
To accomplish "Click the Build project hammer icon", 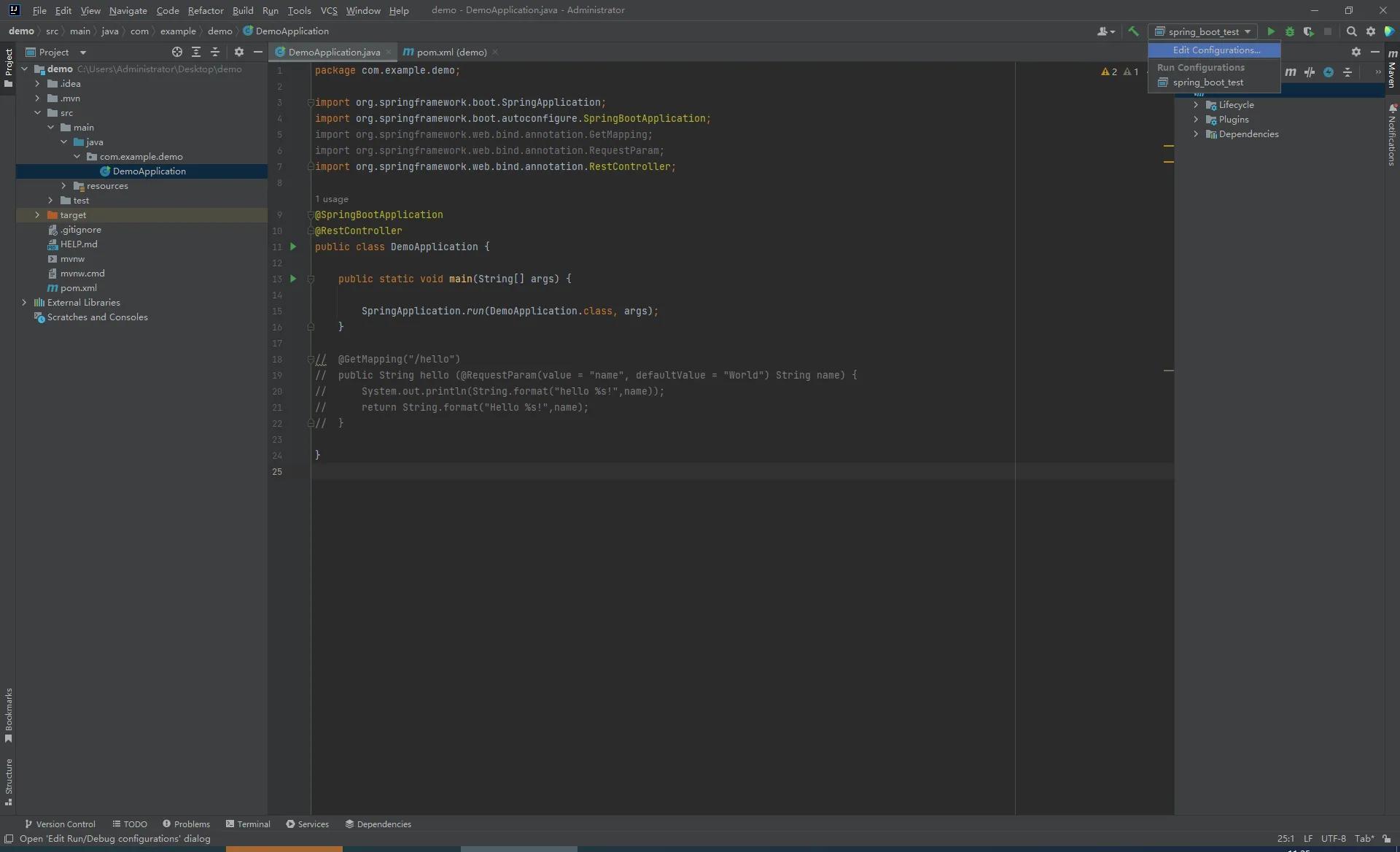I will [x=1133, y=31].
